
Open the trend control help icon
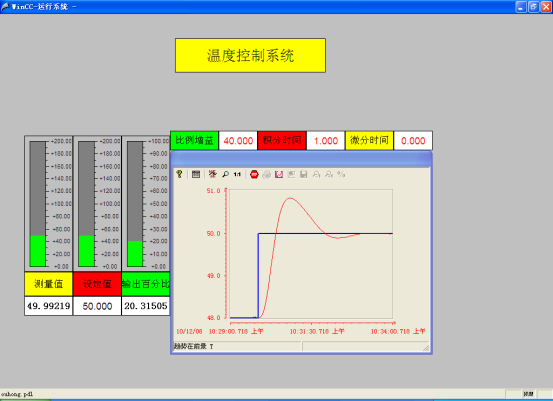[180, 174]
